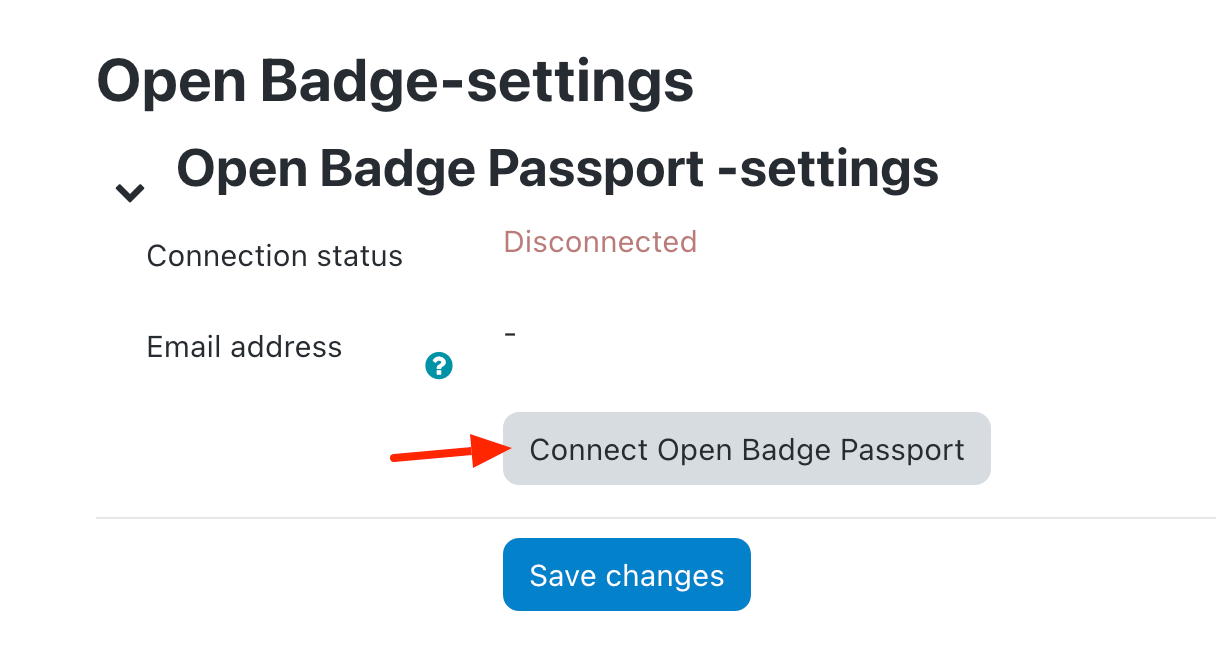1216x654 pixels.
Task: Select the Disconnected status text
Action: pyautogui.click(x=600, y=242)
